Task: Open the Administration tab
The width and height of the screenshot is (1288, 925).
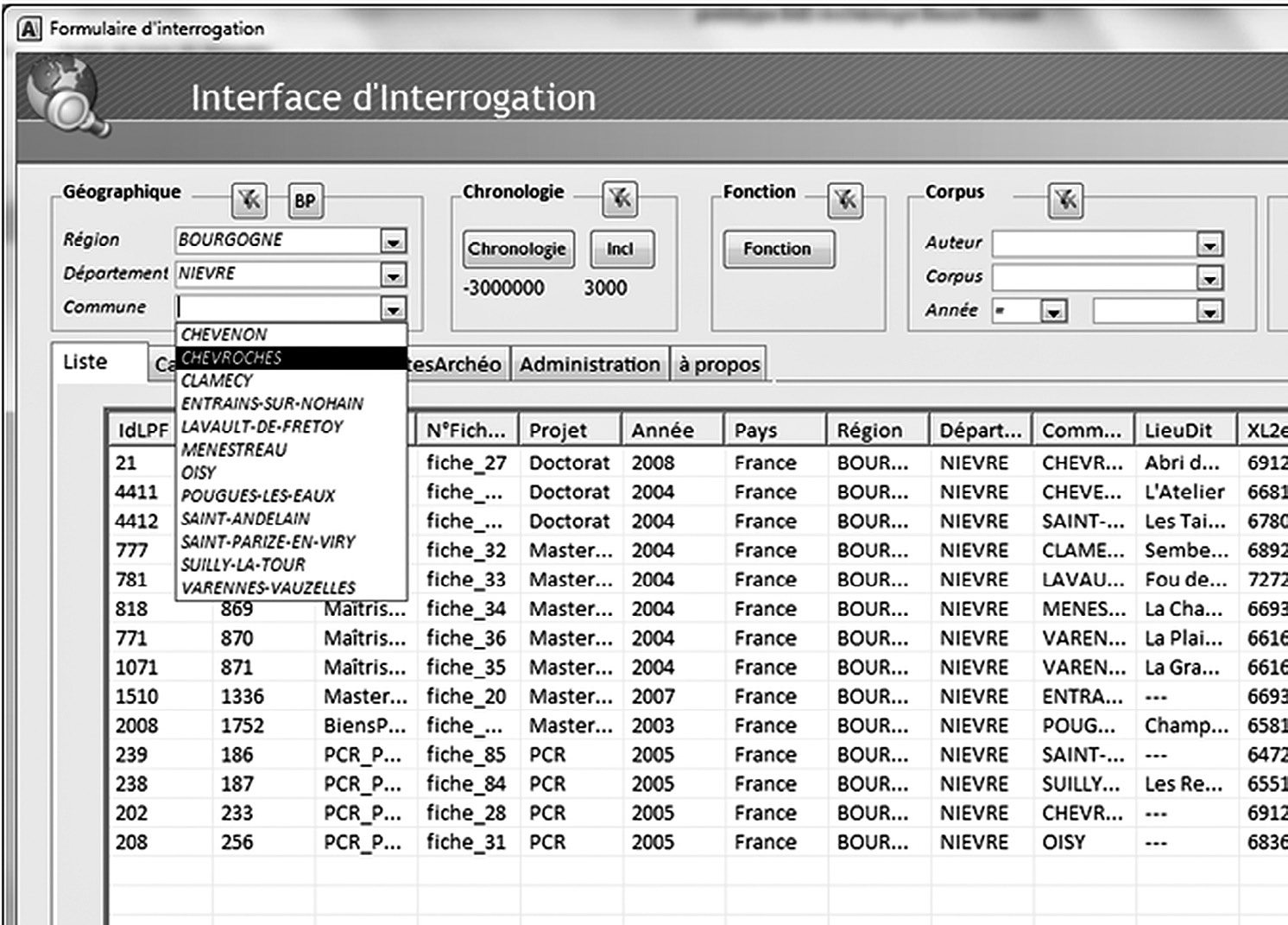Action: tap(590, 364)
